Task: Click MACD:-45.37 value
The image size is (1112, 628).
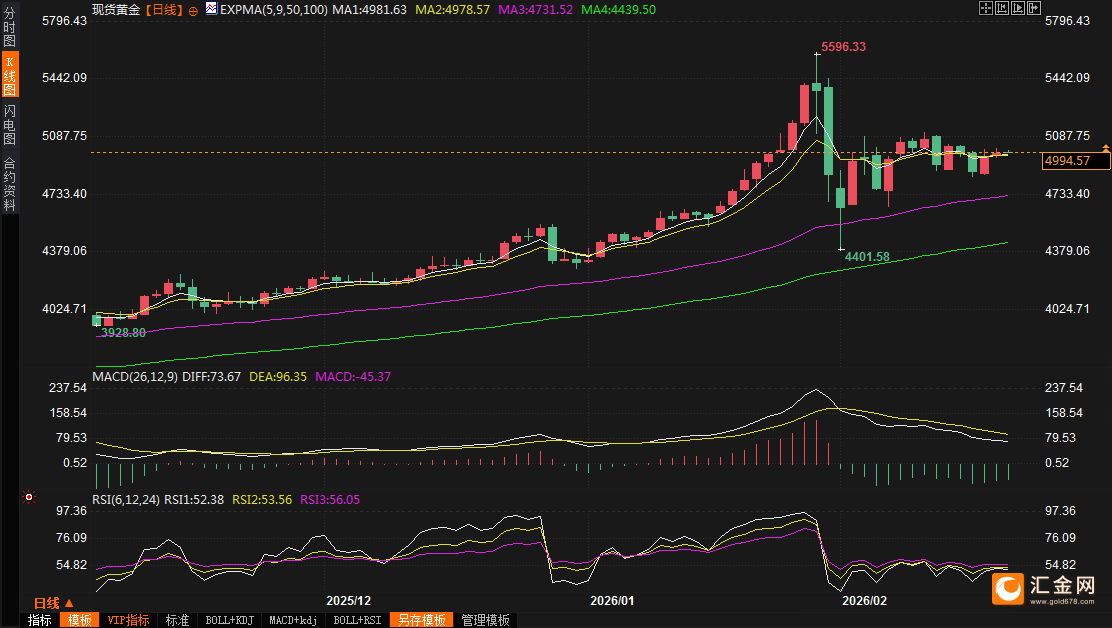Action: point(353,376)
